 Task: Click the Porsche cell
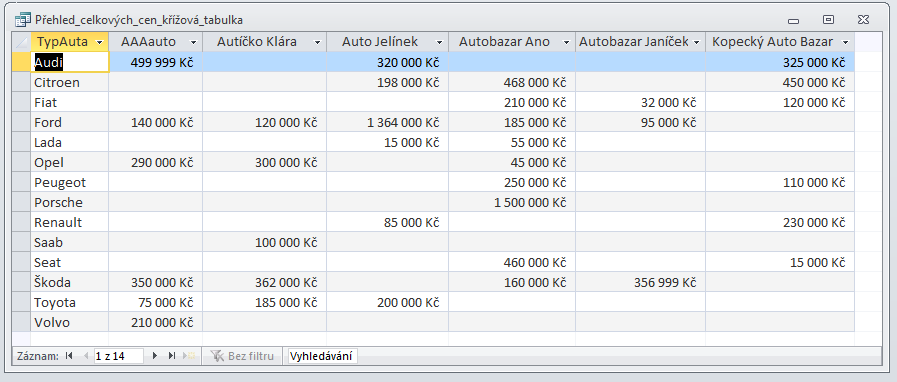[x=70, y=202]
